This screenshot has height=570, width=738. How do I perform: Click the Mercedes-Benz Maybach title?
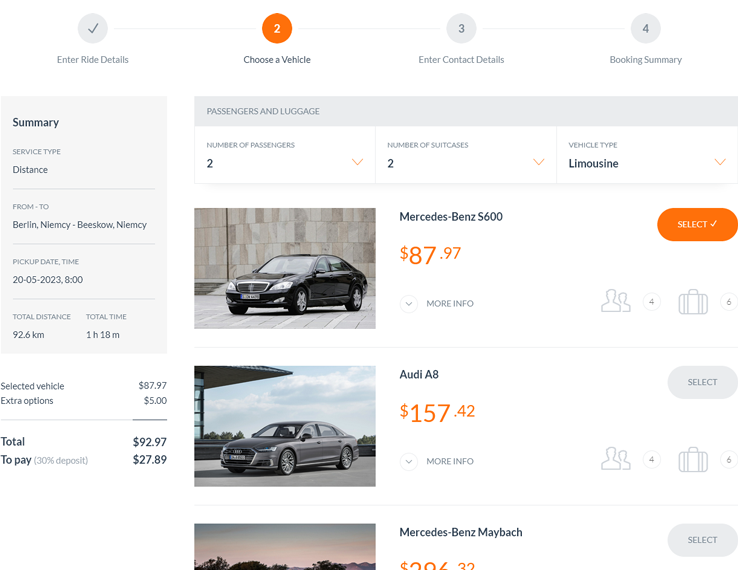(x=461, y=532)
